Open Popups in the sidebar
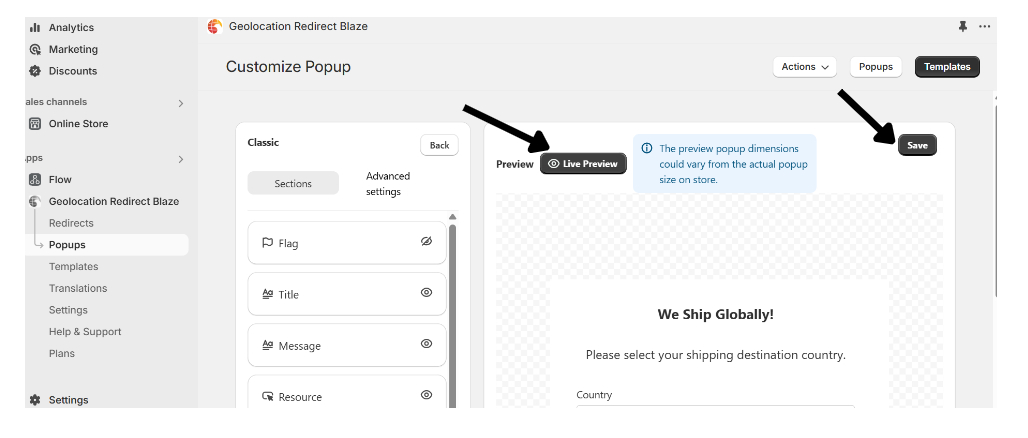The image size is (1028, 438). pyautogui.click(x=68, y=245)
